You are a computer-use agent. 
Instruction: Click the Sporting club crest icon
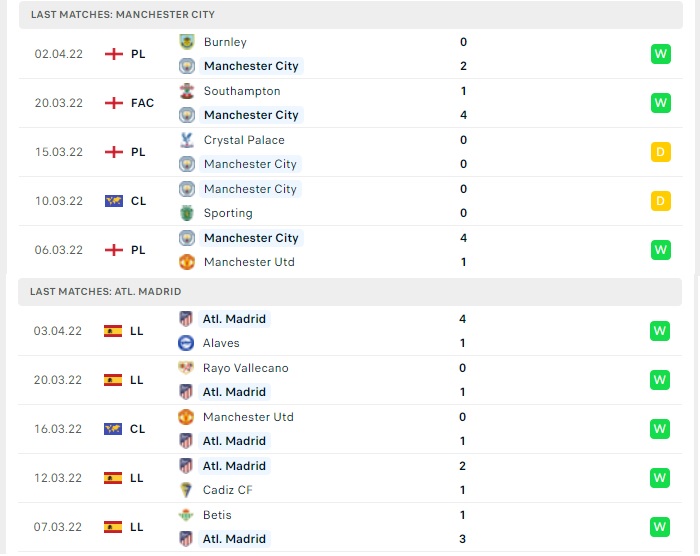(187, 213)
